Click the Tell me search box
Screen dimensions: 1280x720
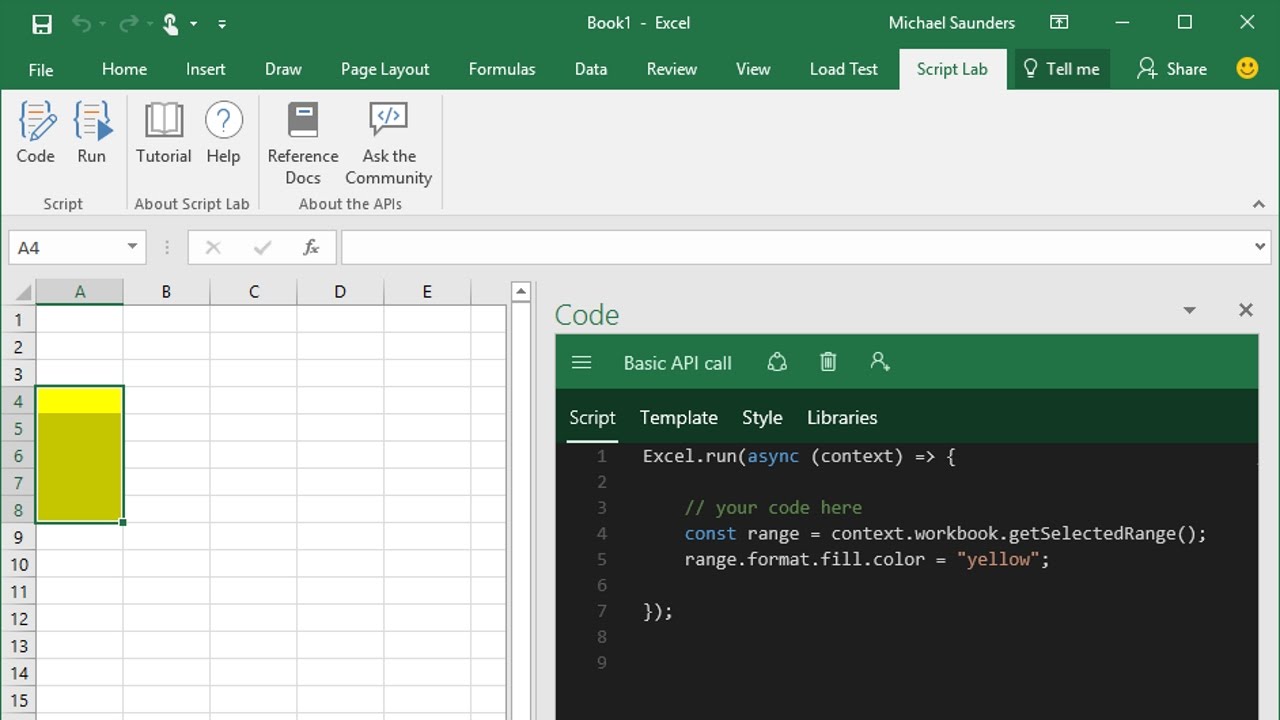(1061, 69)
